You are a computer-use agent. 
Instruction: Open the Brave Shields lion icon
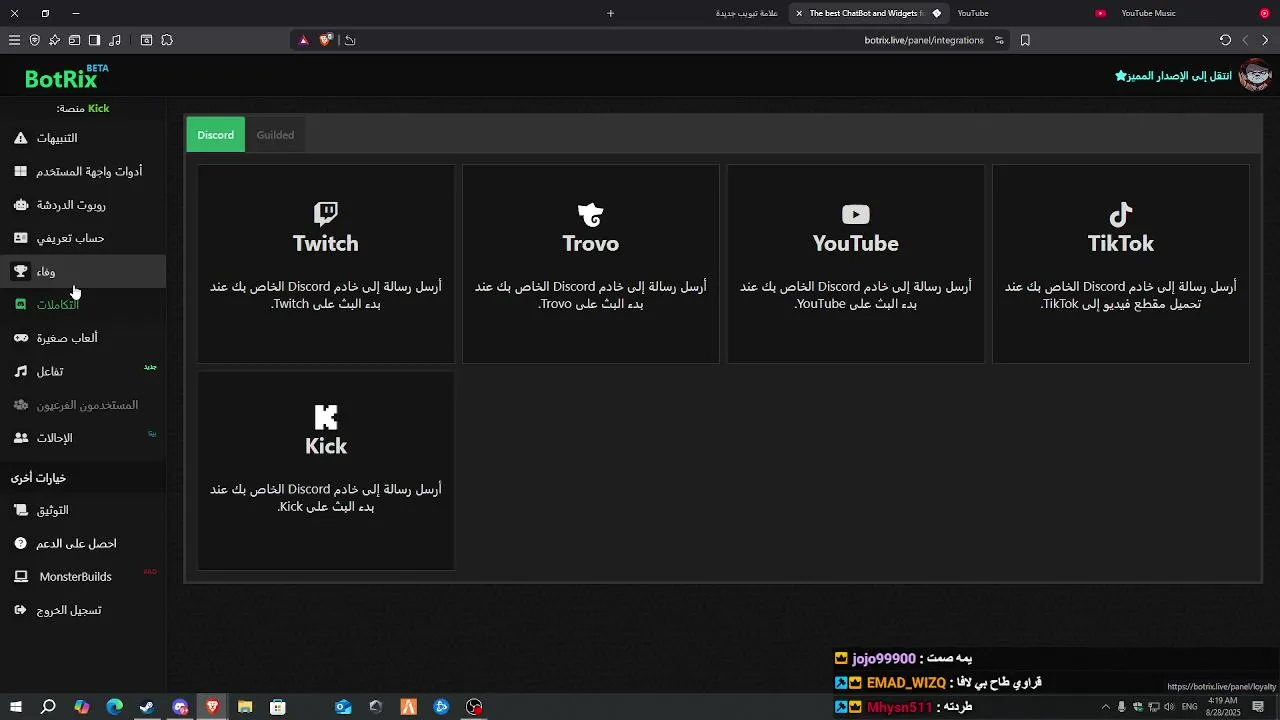pos(325,40)
